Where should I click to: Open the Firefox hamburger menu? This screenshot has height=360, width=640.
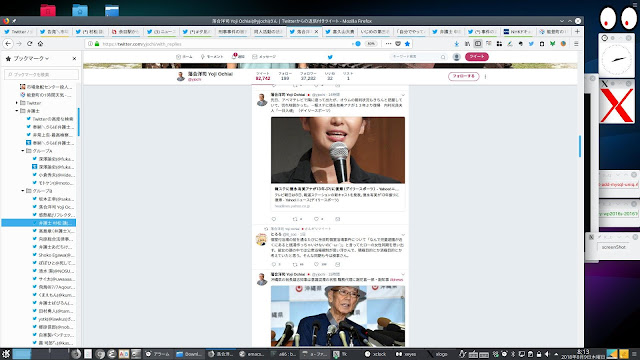(576, 44)
